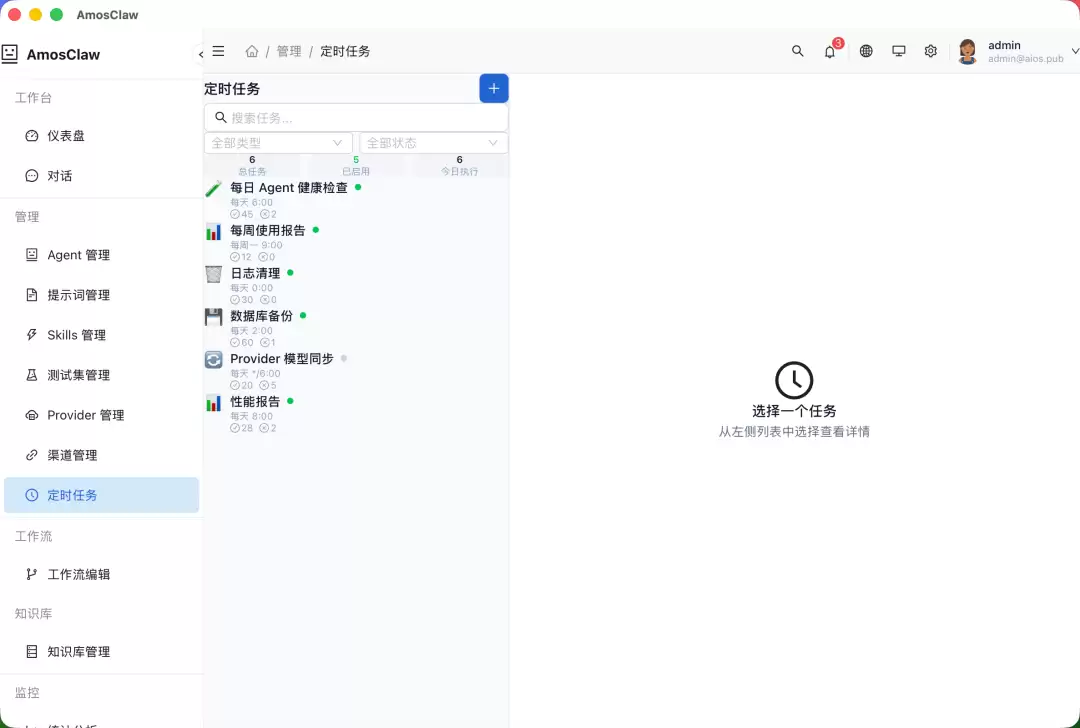Select the Provider 模型同步 task
1080x728 pixels.
pos(356,371)
